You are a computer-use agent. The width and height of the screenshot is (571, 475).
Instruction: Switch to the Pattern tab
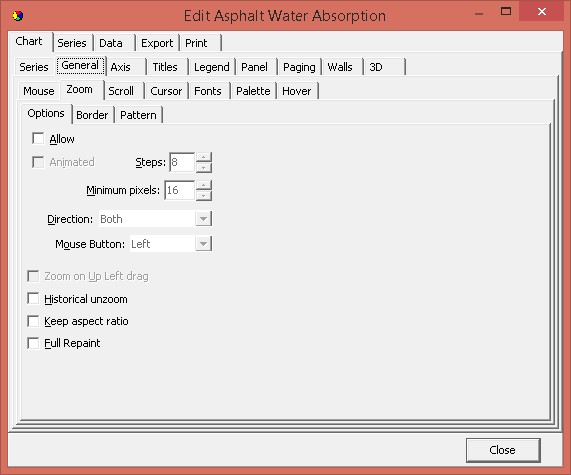pyautogui.click(x=138, y=115)
